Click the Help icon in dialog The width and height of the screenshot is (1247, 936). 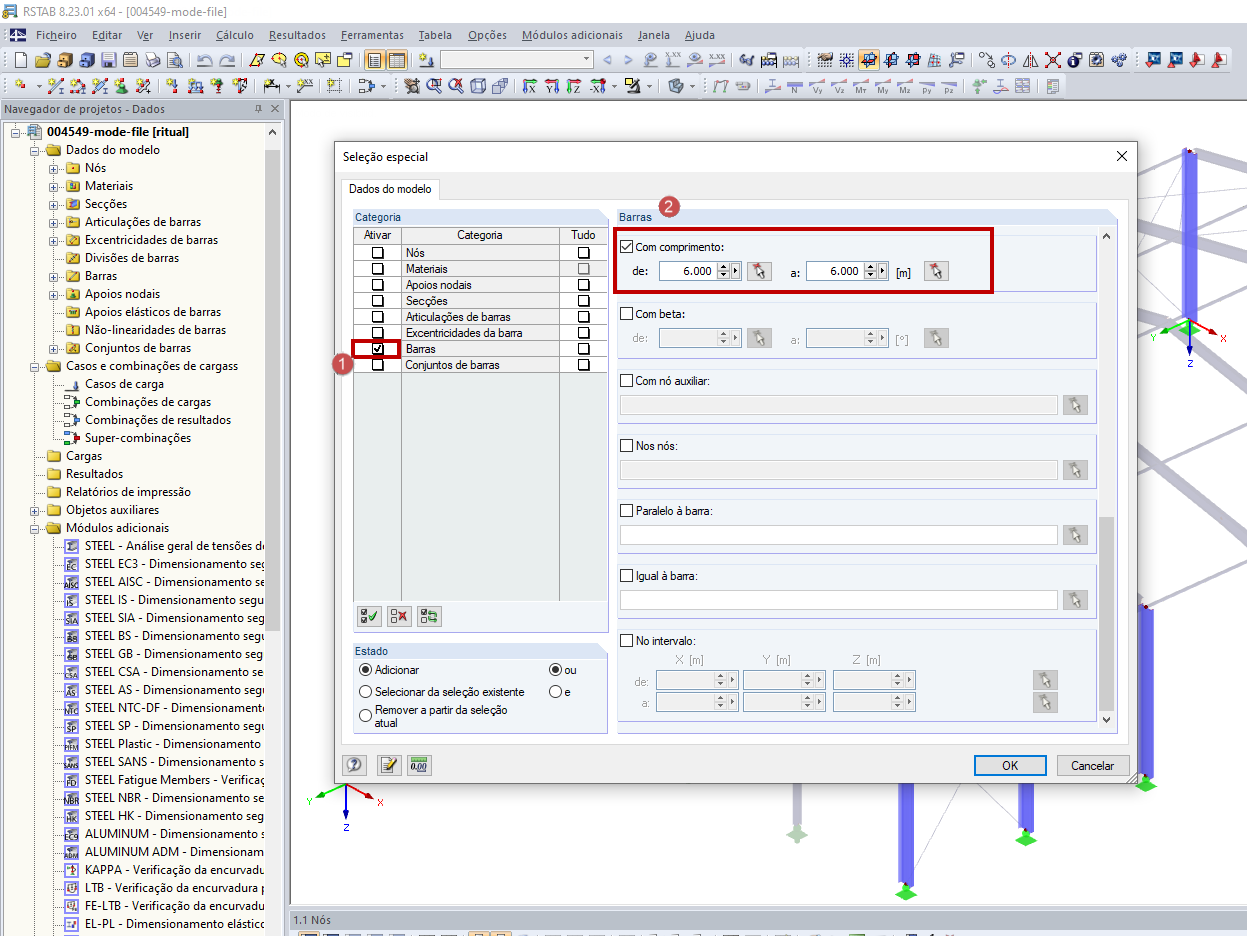(x=354, y=765)
